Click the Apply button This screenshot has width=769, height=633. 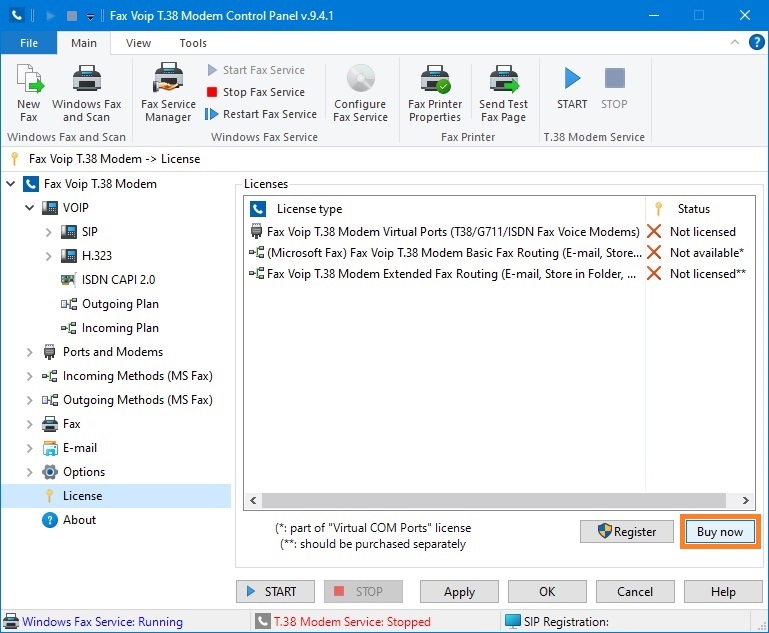[459, 592]
